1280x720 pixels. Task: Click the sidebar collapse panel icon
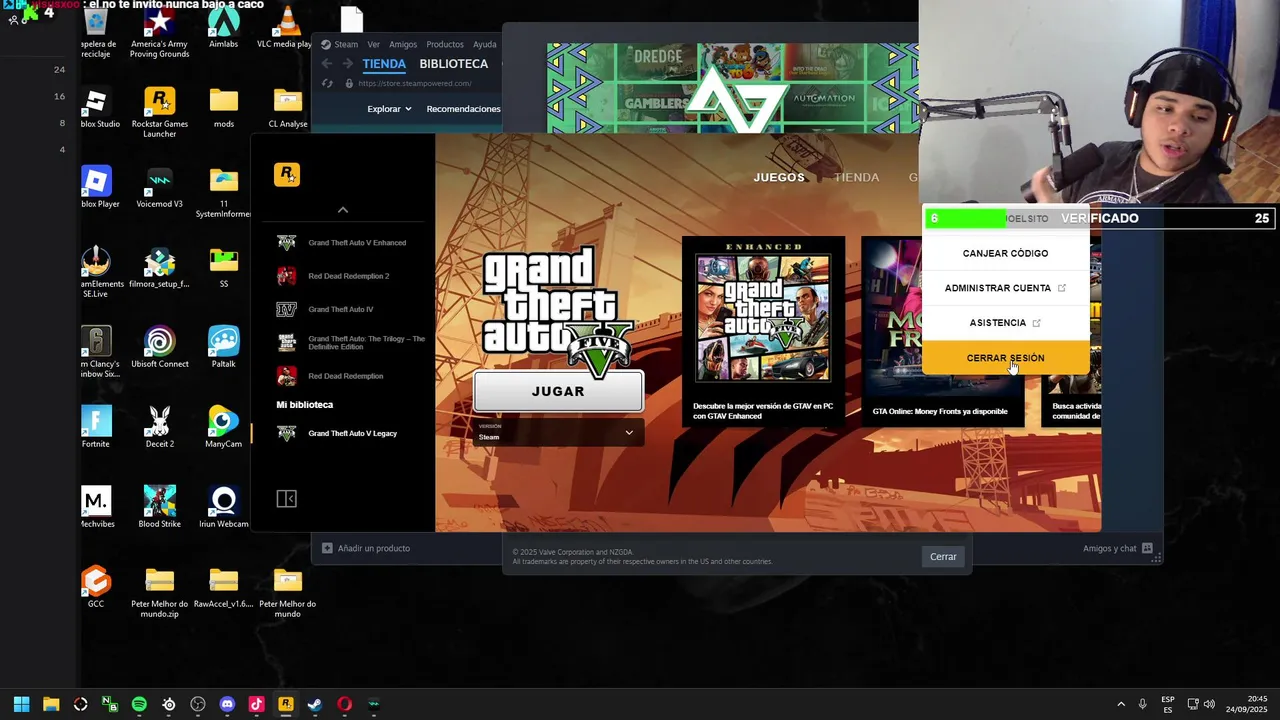pyautogui.click(x=287, y=499)
